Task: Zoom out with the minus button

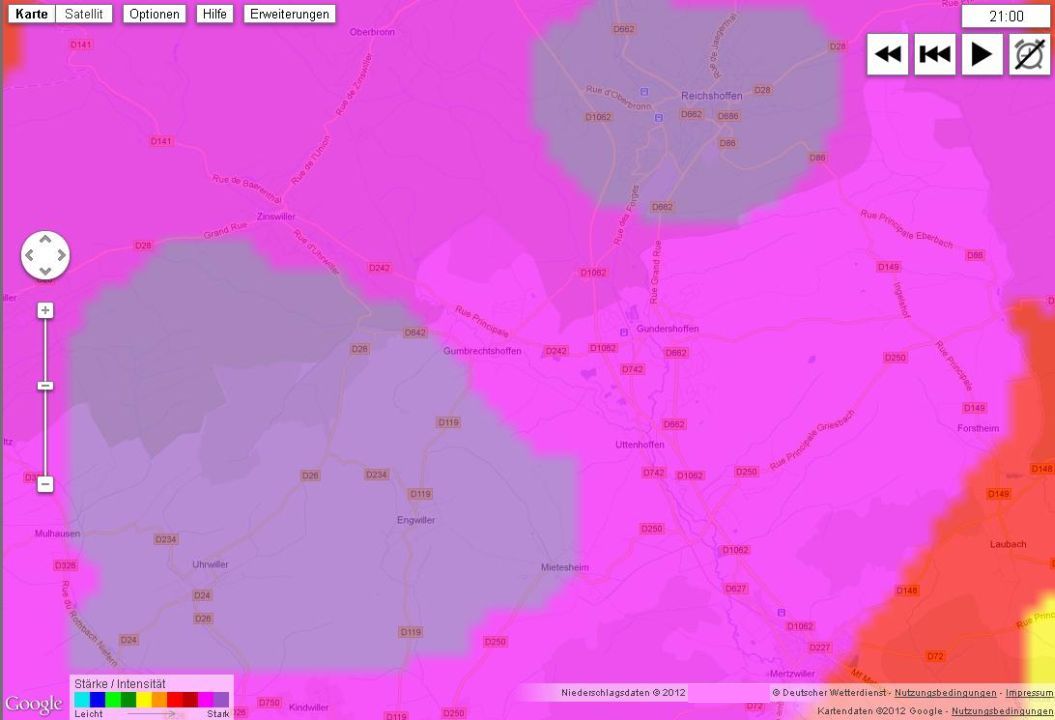Action: point(45,484)
